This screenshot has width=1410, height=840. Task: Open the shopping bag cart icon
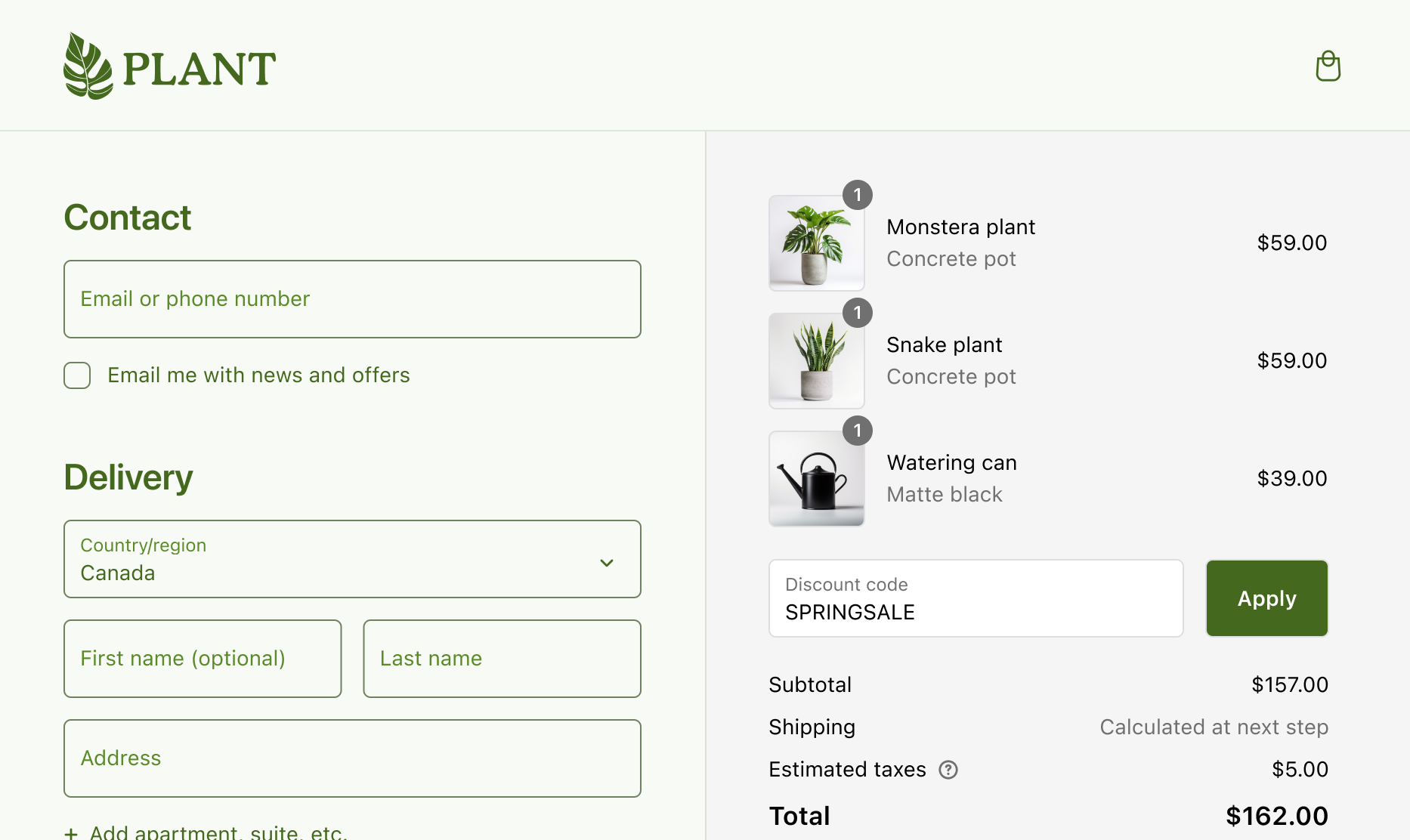1328,66
